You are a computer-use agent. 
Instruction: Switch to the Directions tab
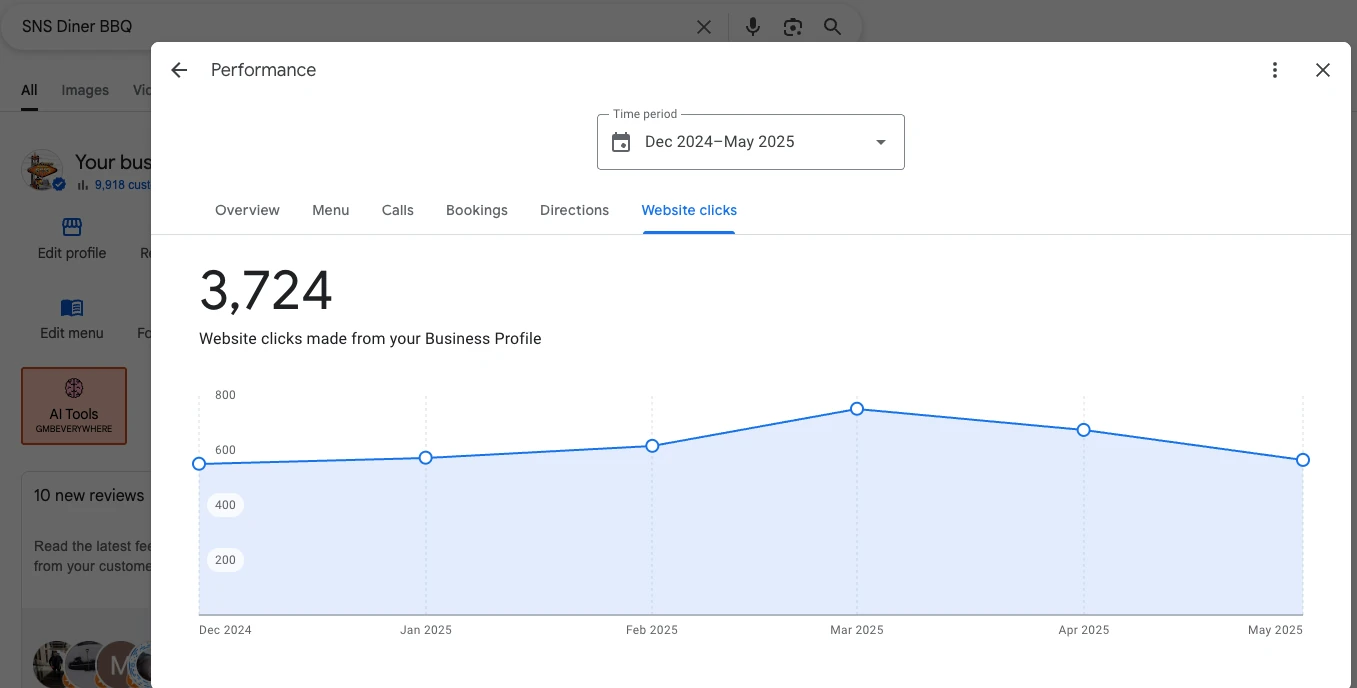574,210
